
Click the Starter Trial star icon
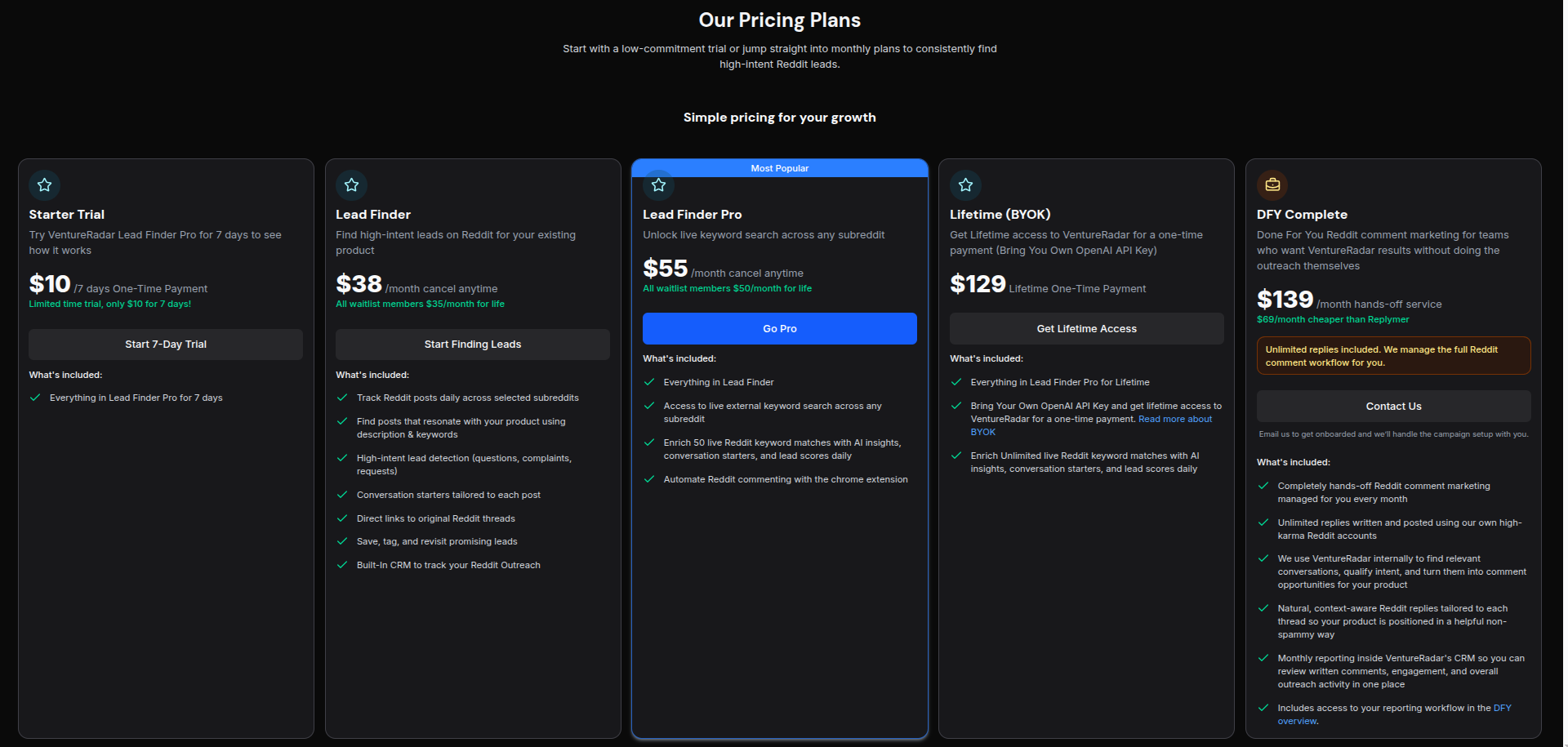click(45, 185)
